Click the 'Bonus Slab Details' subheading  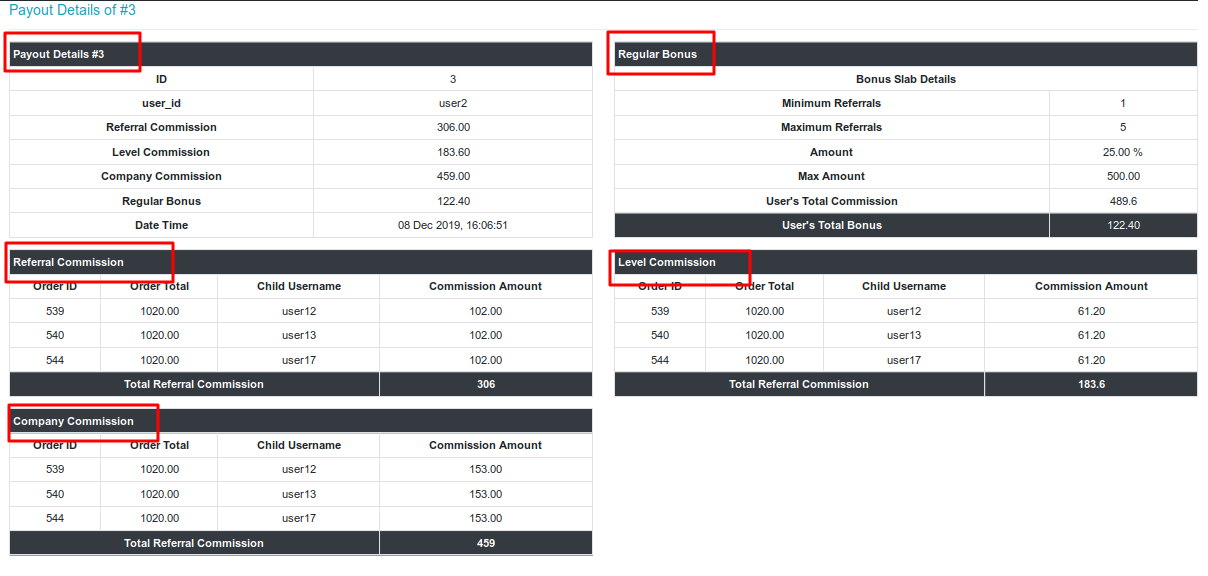(x=905, y=79)
